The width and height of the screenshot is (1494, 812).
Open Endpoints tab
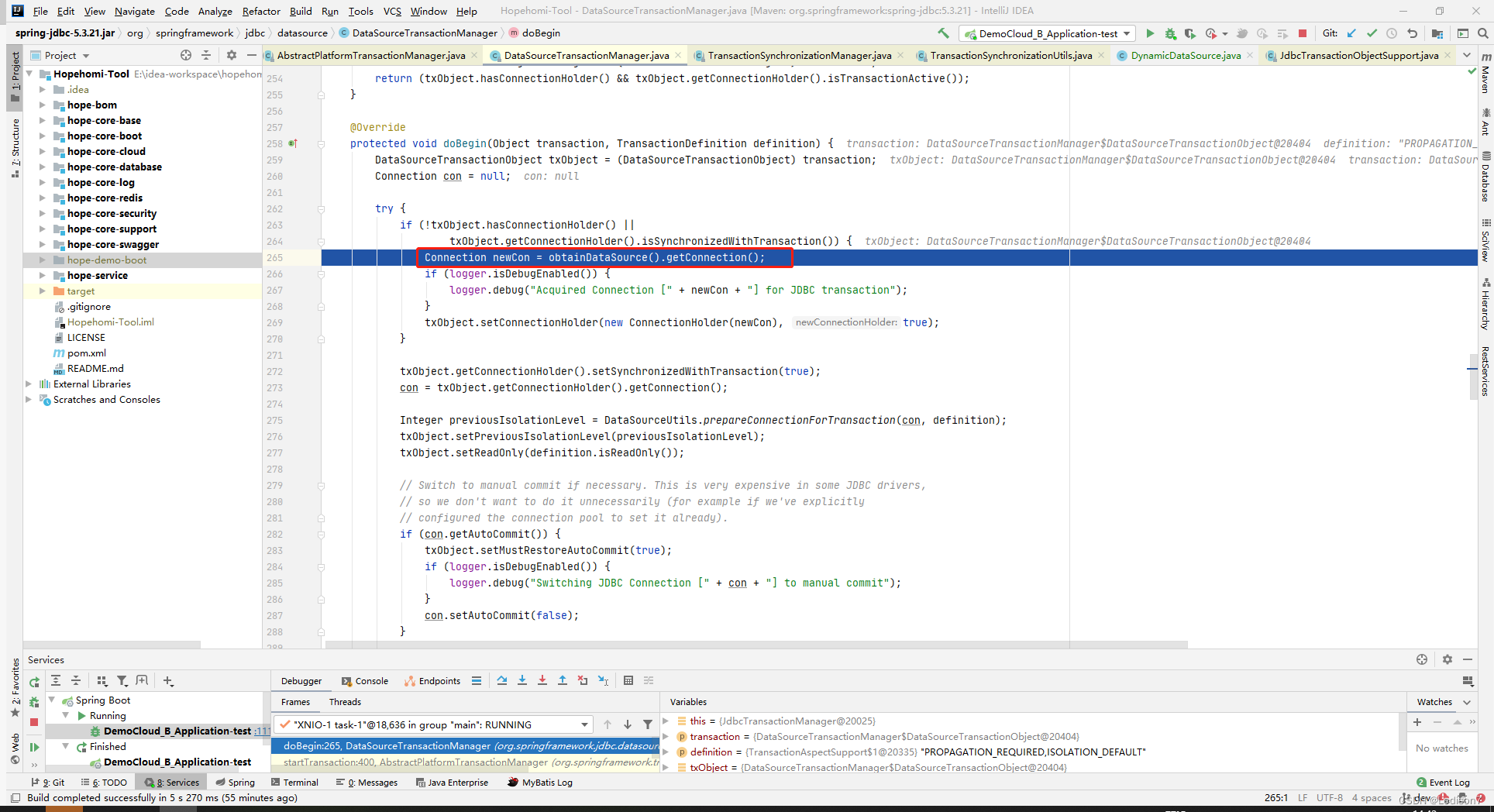432,681
